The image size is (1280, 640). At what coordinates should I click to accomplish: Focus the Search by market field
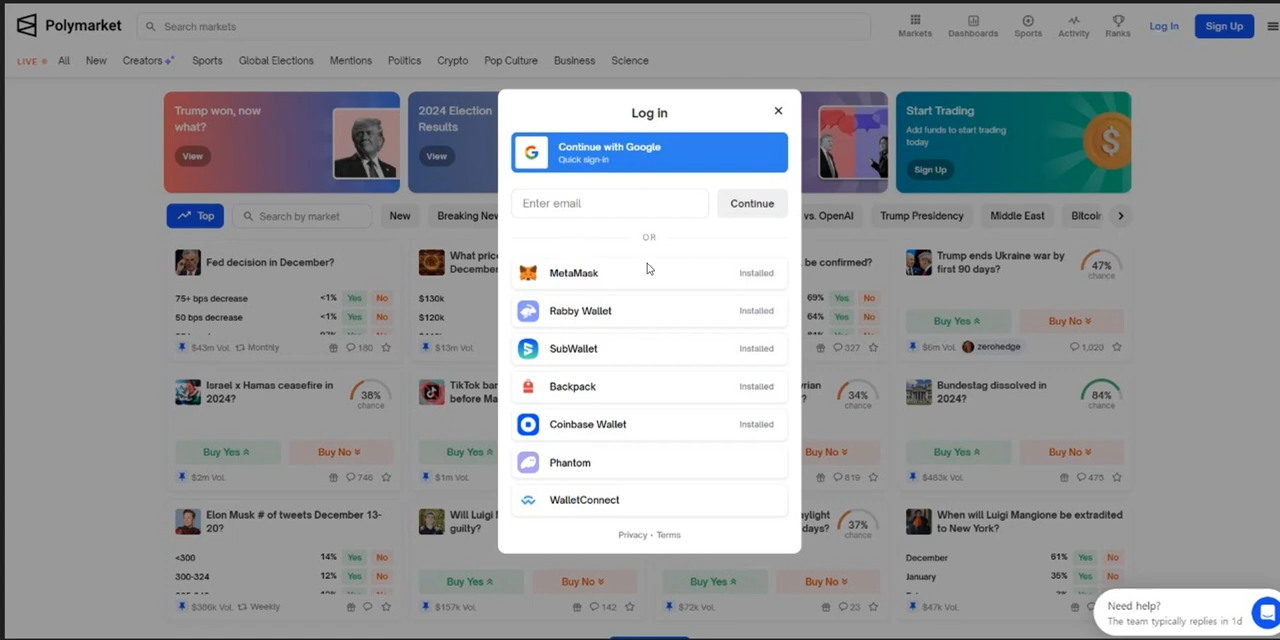point(303,216)
